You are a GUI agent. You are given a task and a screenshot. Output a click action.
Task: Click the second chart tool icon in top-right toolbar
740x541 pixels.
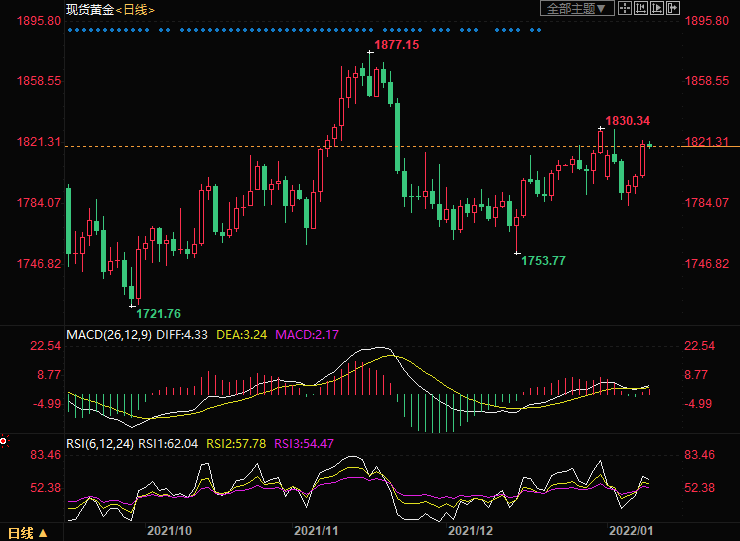(x=641, y=8)
